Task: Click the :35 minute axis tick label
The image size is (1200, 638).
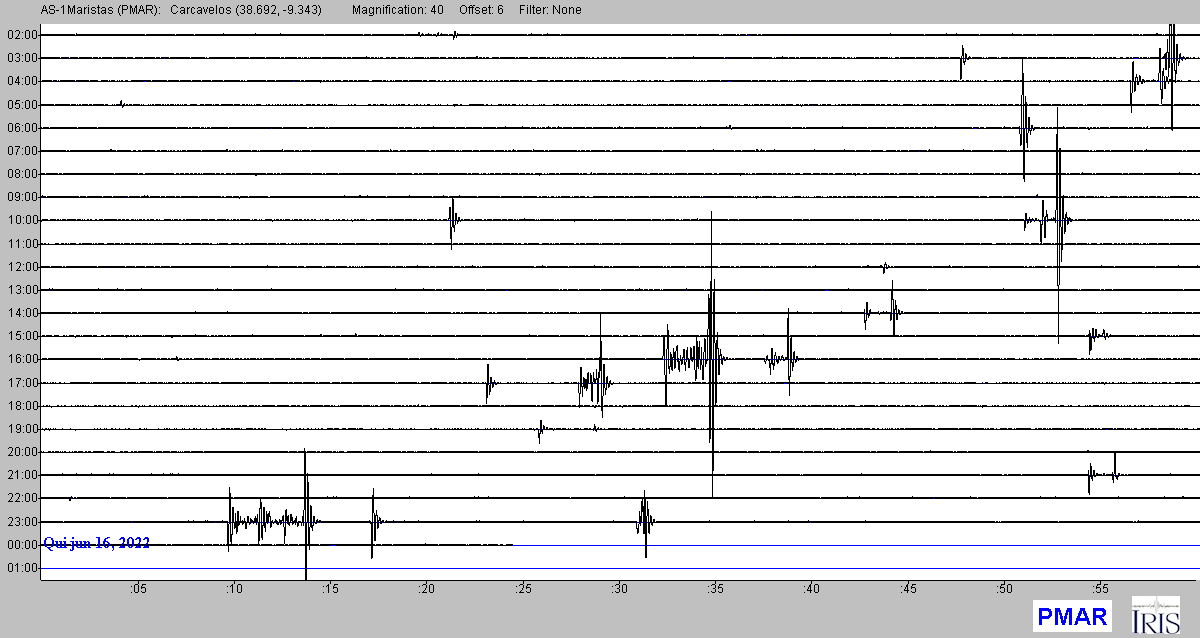Action: tap(714, 588)
